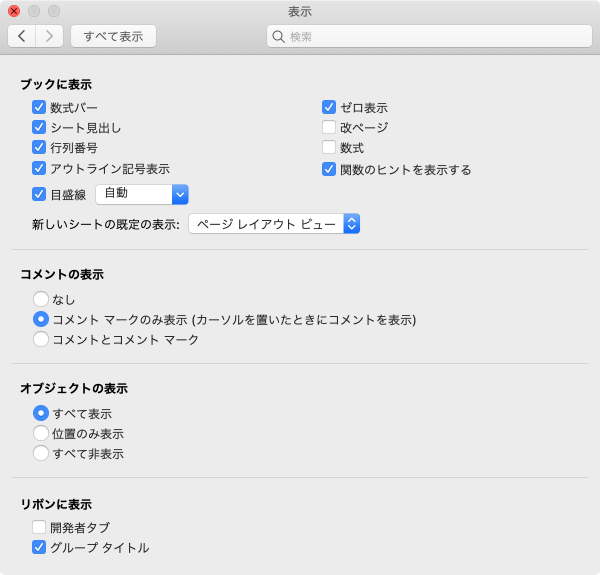This screenshot has height=575, width=600.
Task: Enable the 改ページ checkbox
Action: tap(329, 127)
